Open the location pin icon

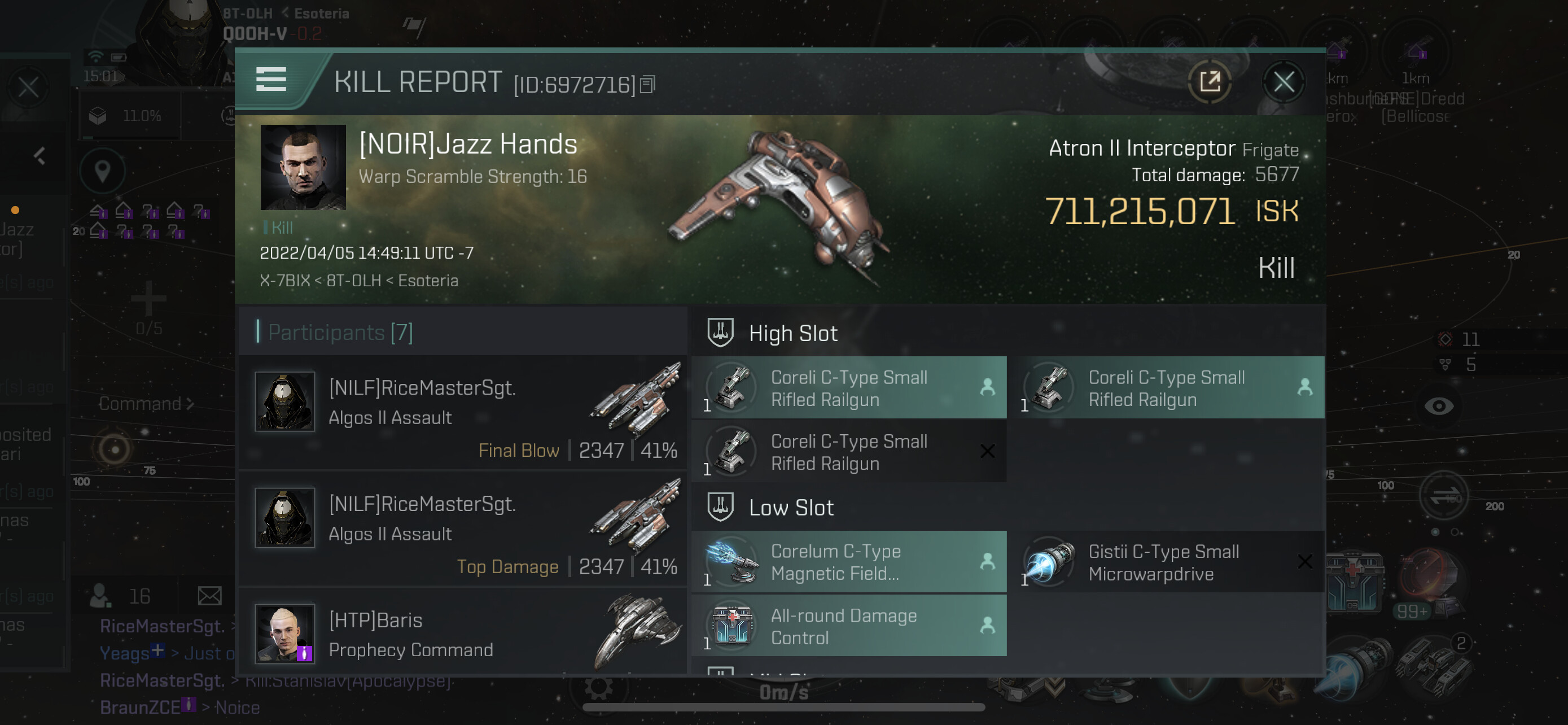102,171
